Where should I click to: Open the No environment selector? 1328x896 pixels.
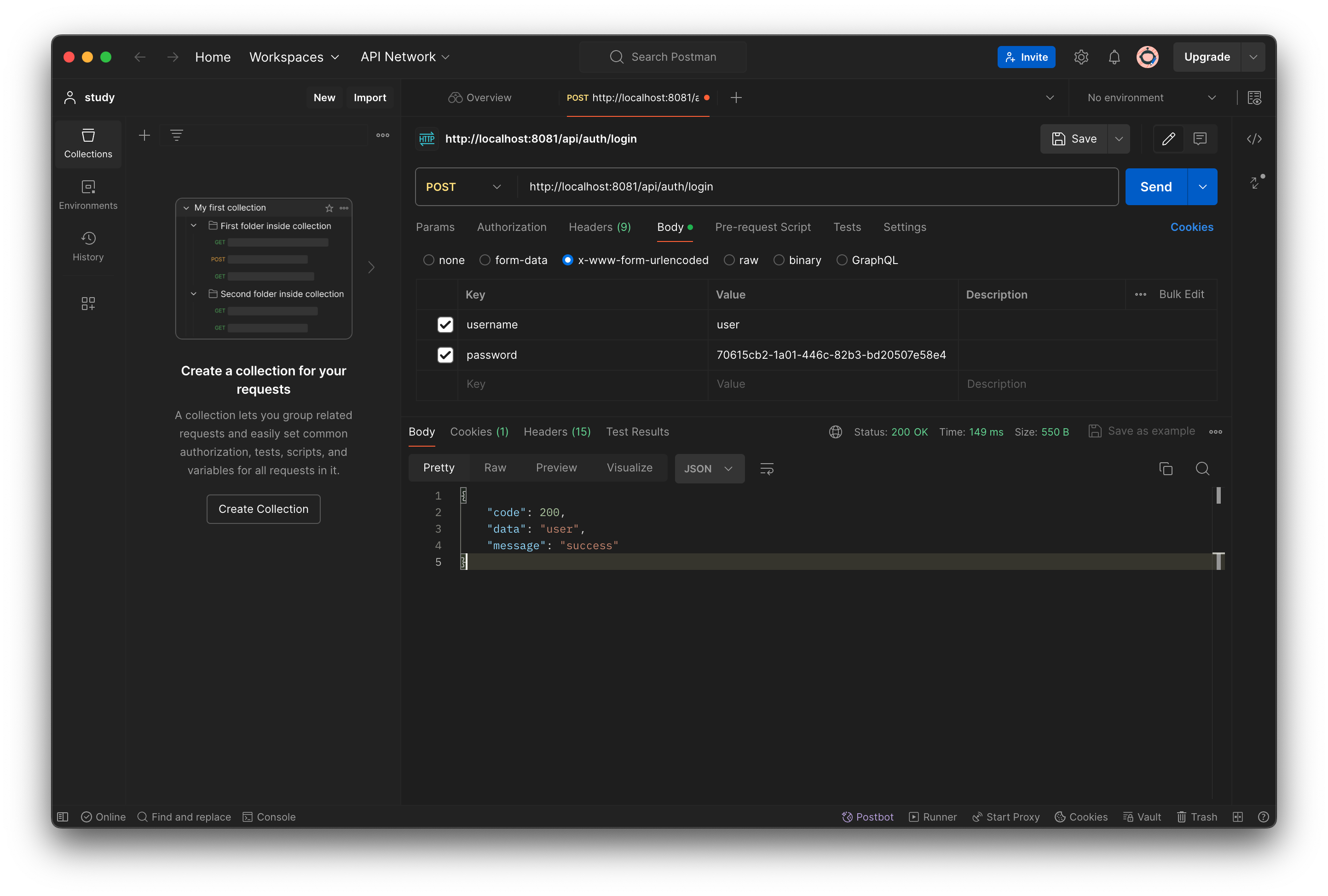1150,98
